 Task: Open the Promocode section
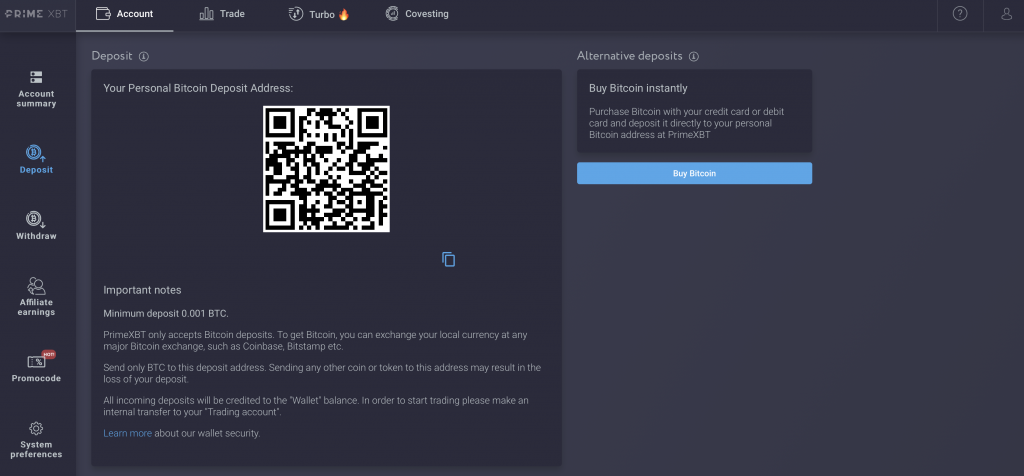pyautogui.click(x=36, y=367)
